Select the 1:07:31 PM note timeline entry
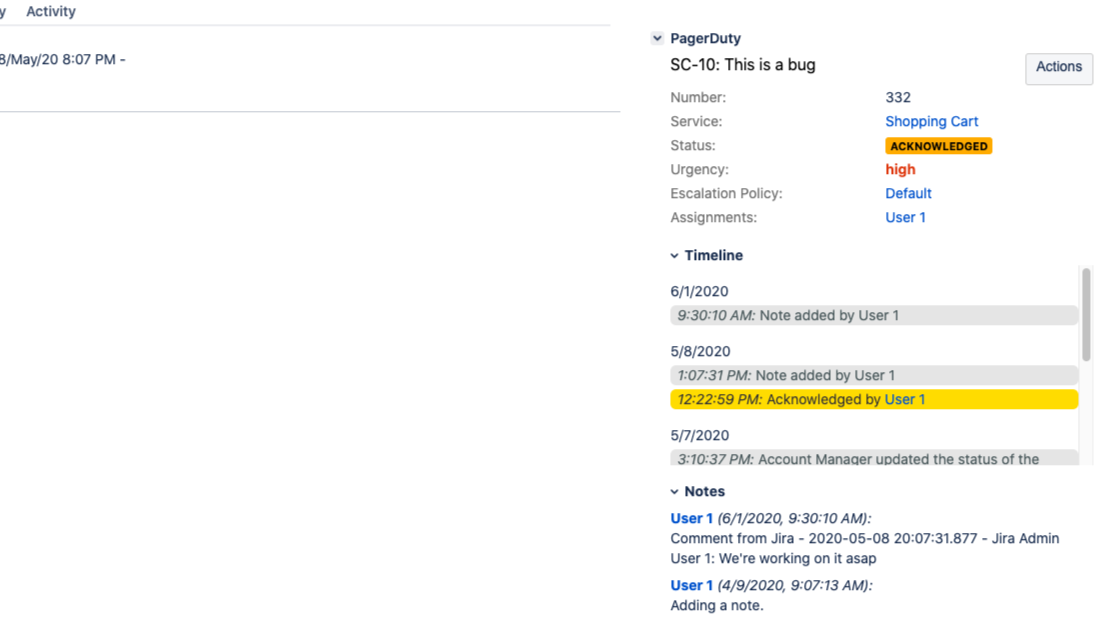 (x=873, y=375)
